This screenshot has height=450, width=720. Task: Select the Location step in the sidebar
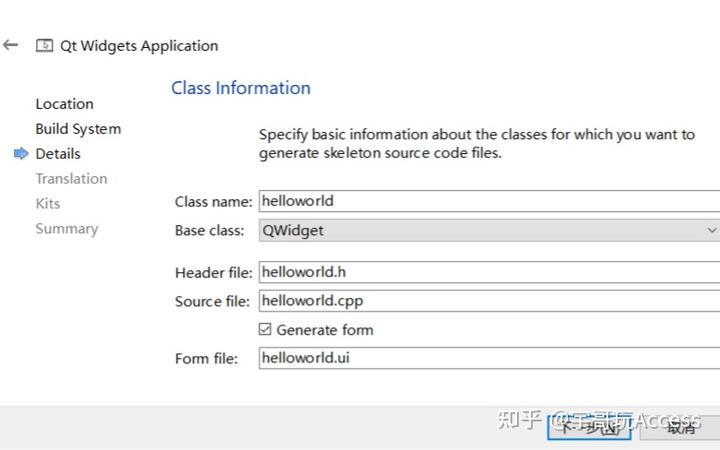pyautogui.click(x=64, y=104)
